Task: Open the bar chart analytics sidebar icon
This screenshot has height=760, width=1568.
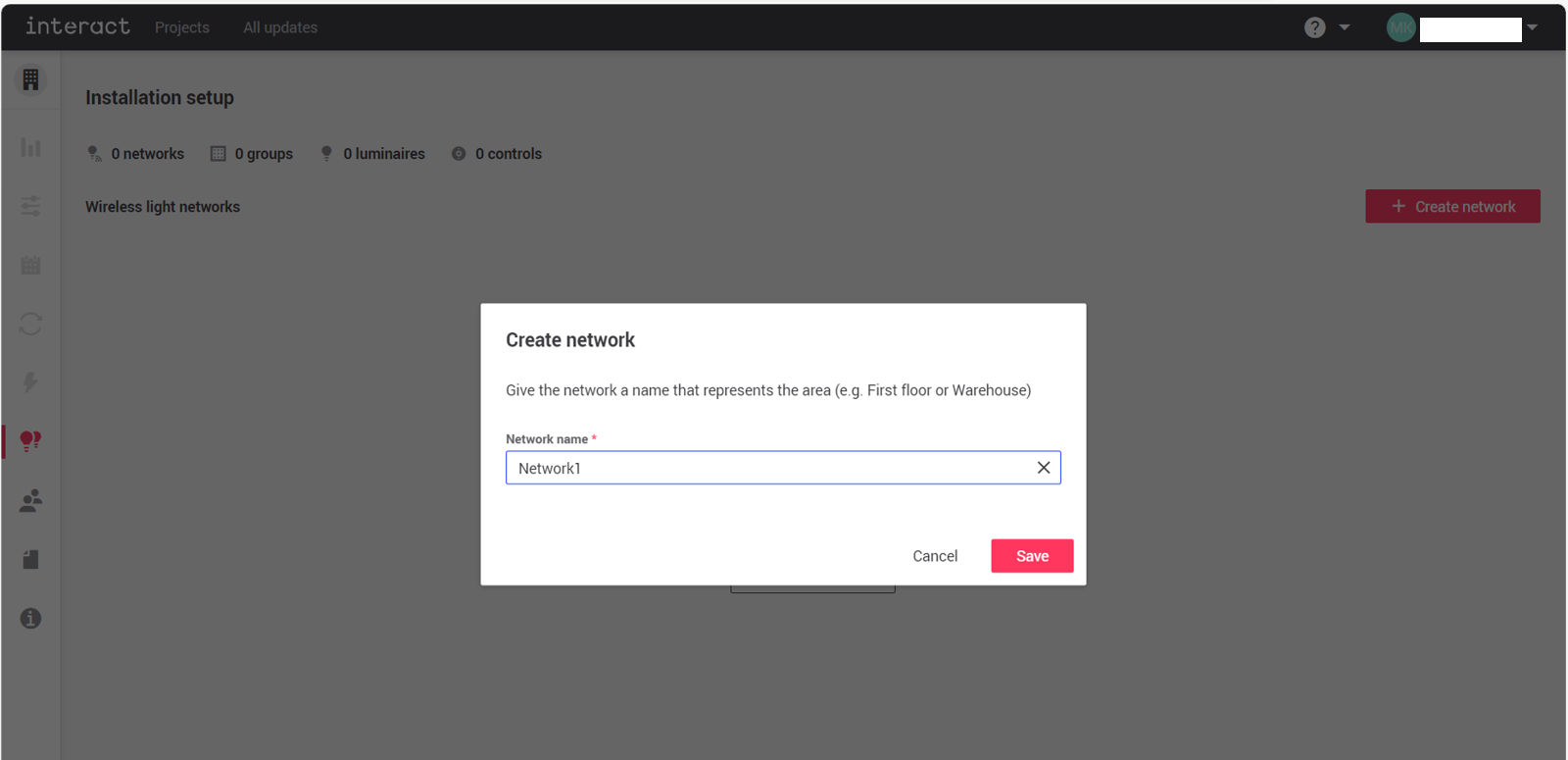Action: 30,147
